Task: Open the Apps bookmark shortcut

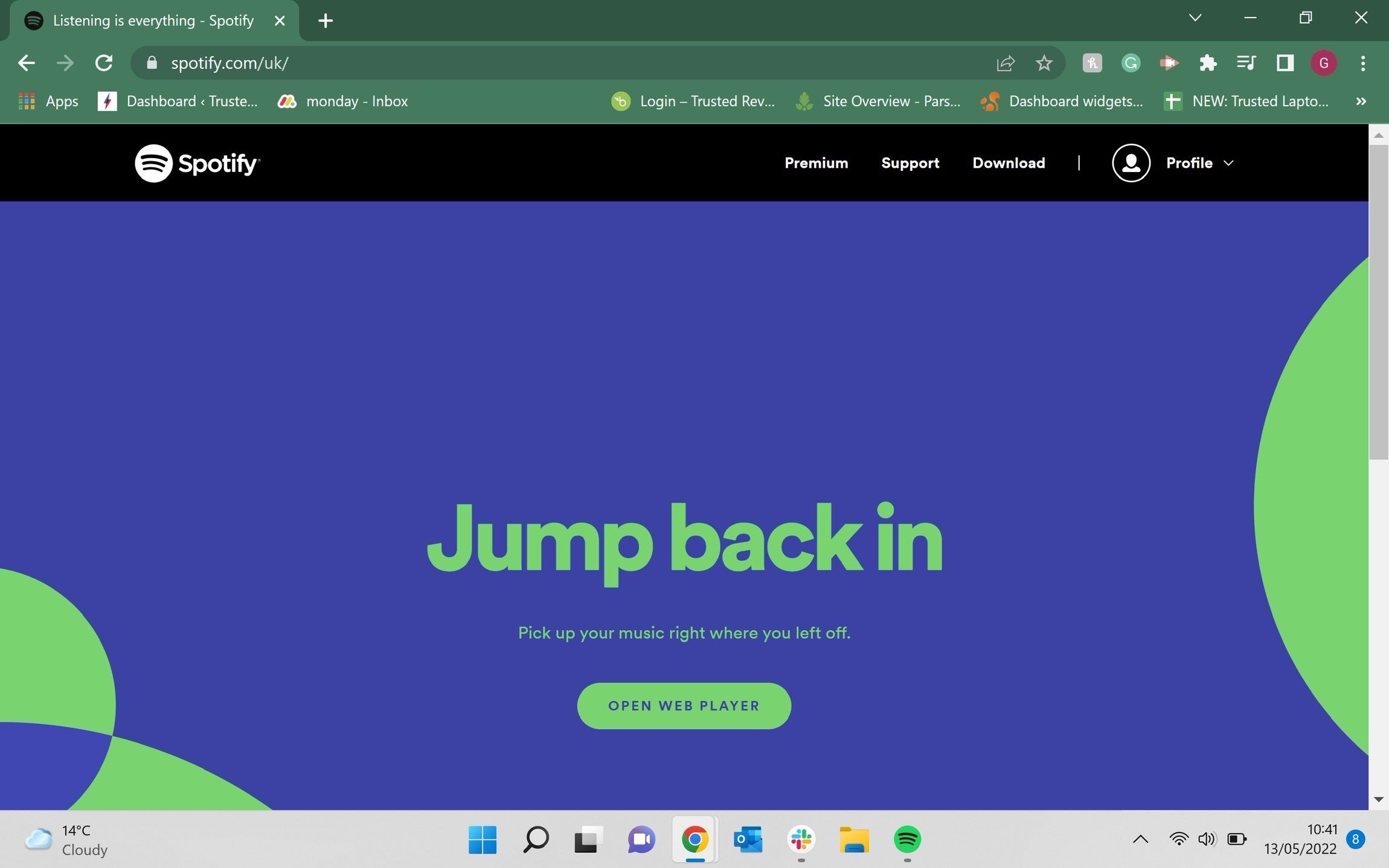Action: [x=48, y=101]
